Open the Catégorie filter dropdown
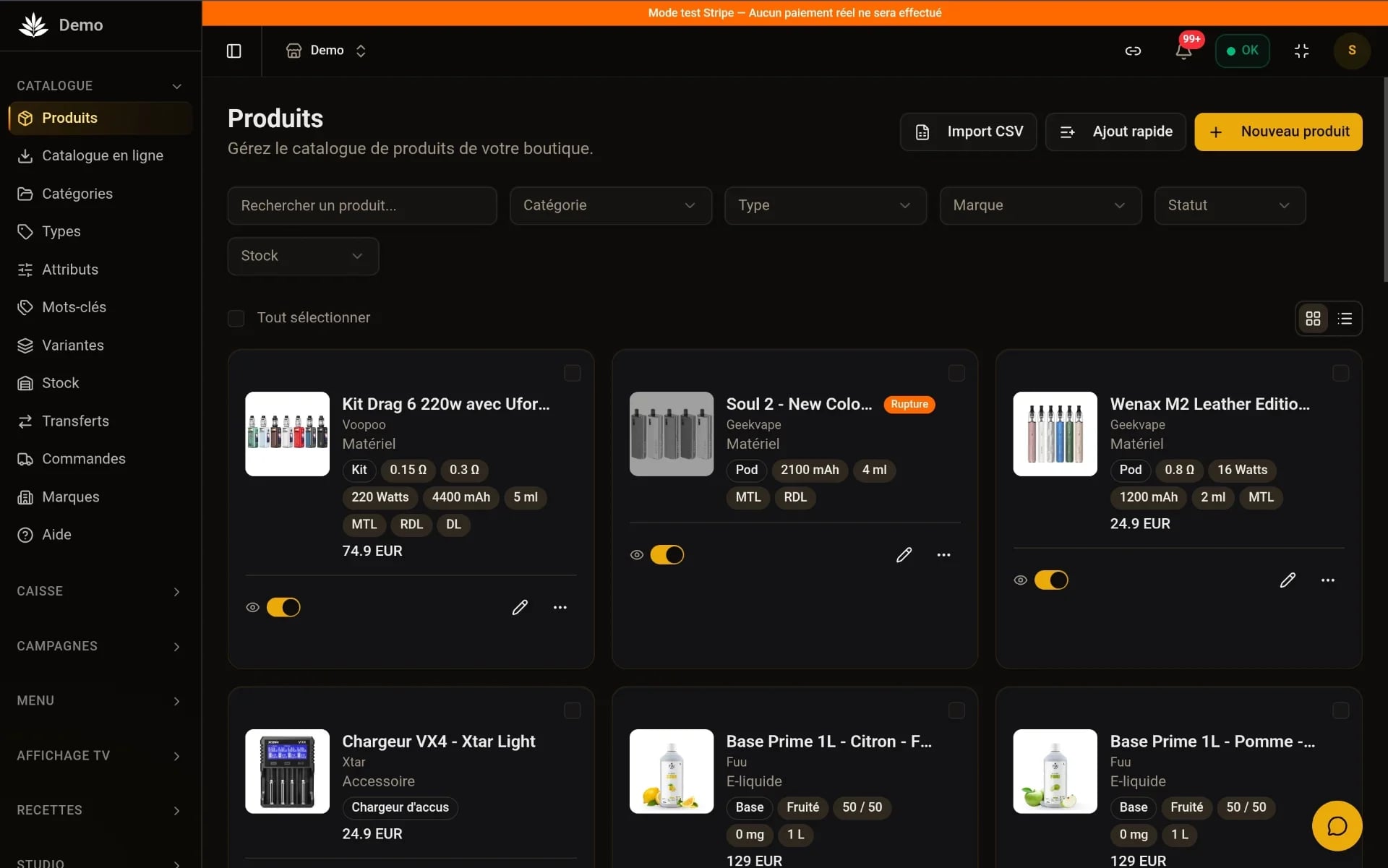 (x=611, y=205)
